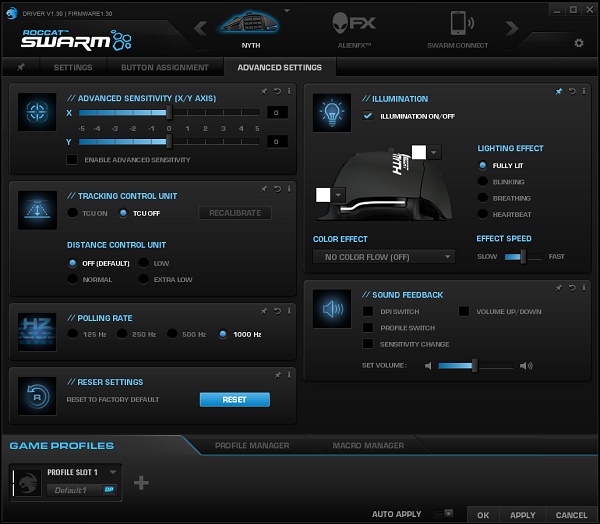Toggle Illumination On/Off checkbox
Viewport: 600px width, 524px height.
pyautogui.click(x=368, y=116)
